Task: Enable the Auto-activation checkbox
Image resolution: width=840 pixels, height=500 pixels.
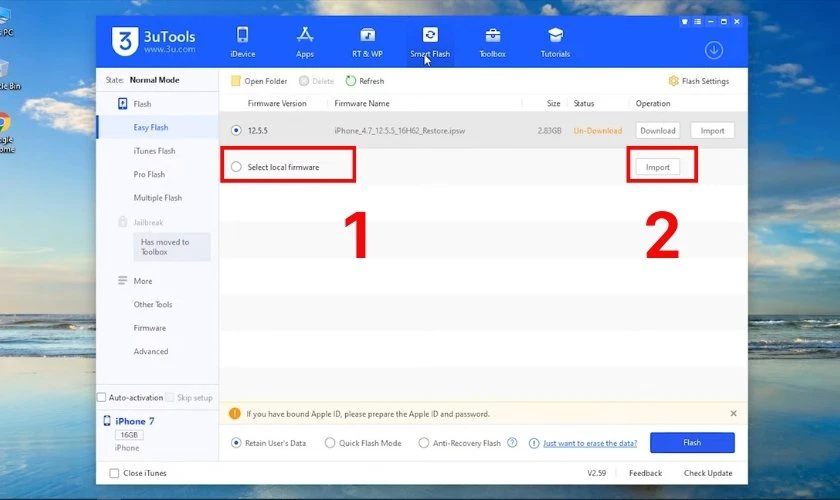Action: (101, 397)
